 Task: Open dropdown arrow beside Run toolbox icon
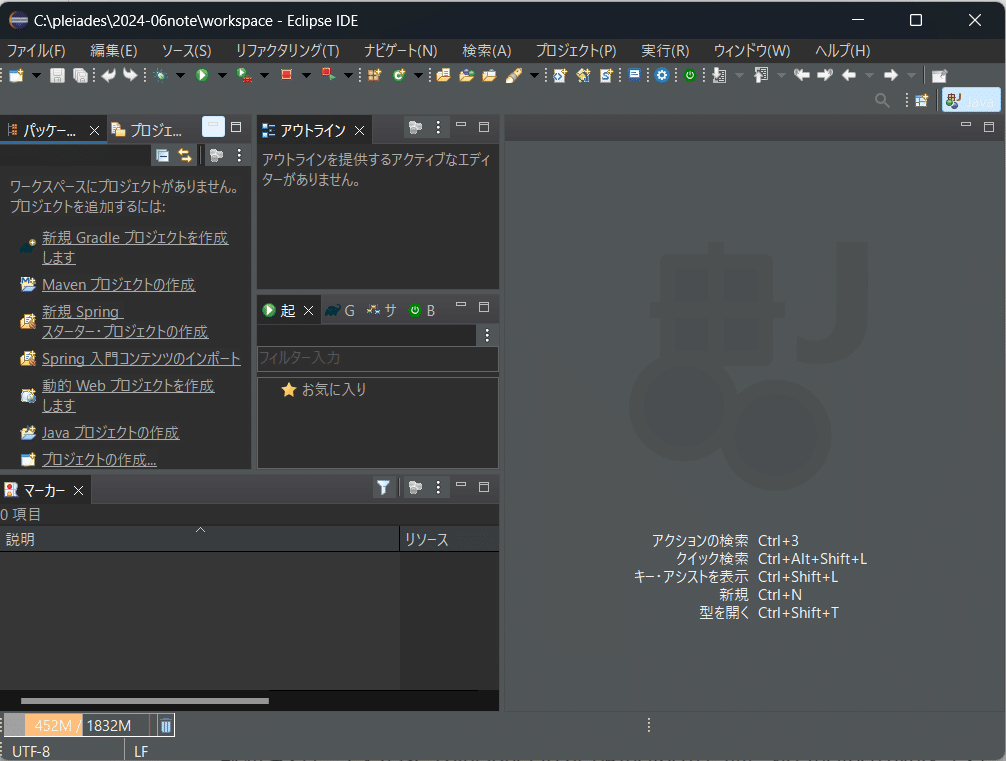click(264, 76)
